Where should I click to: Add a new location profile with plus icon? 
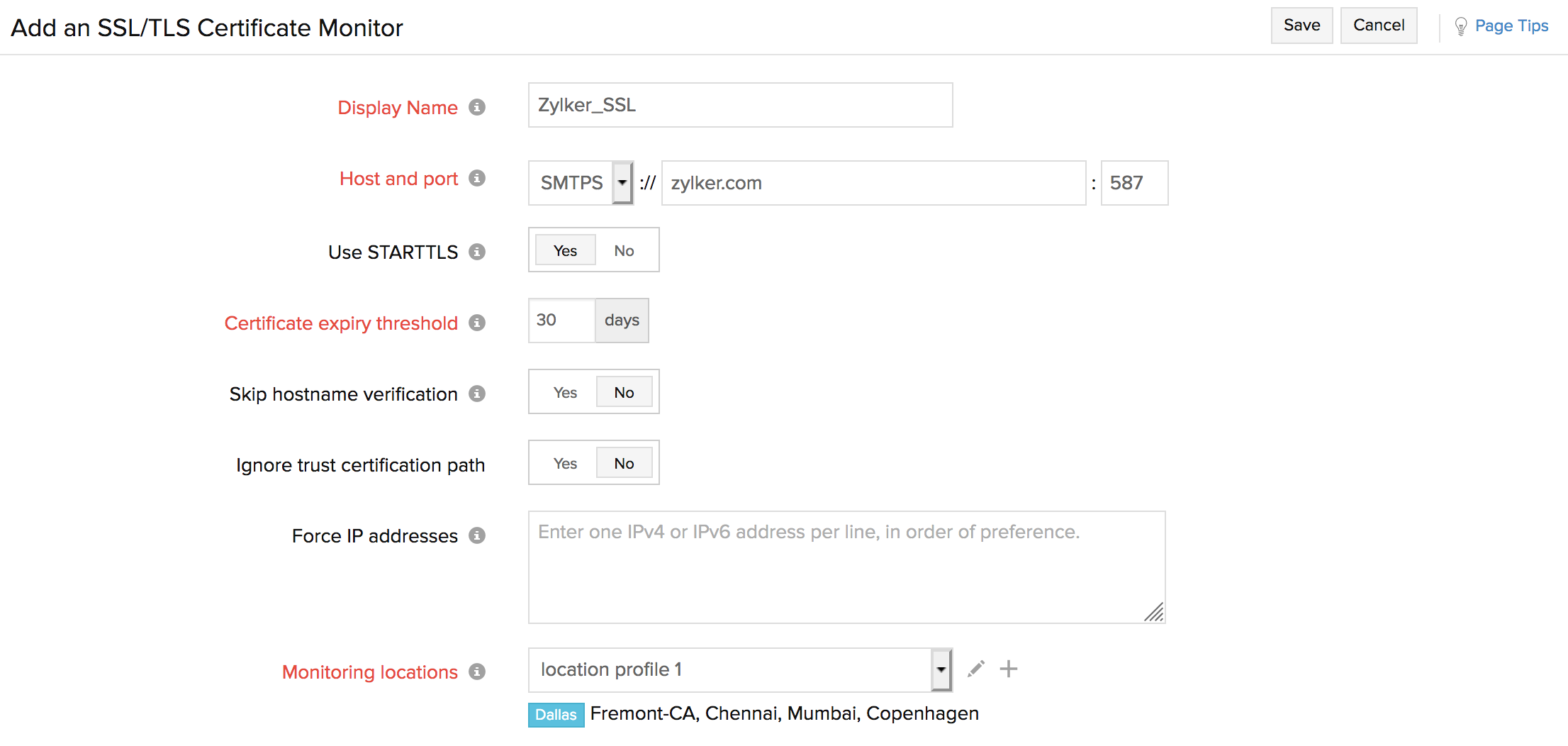click(1009, 669)
